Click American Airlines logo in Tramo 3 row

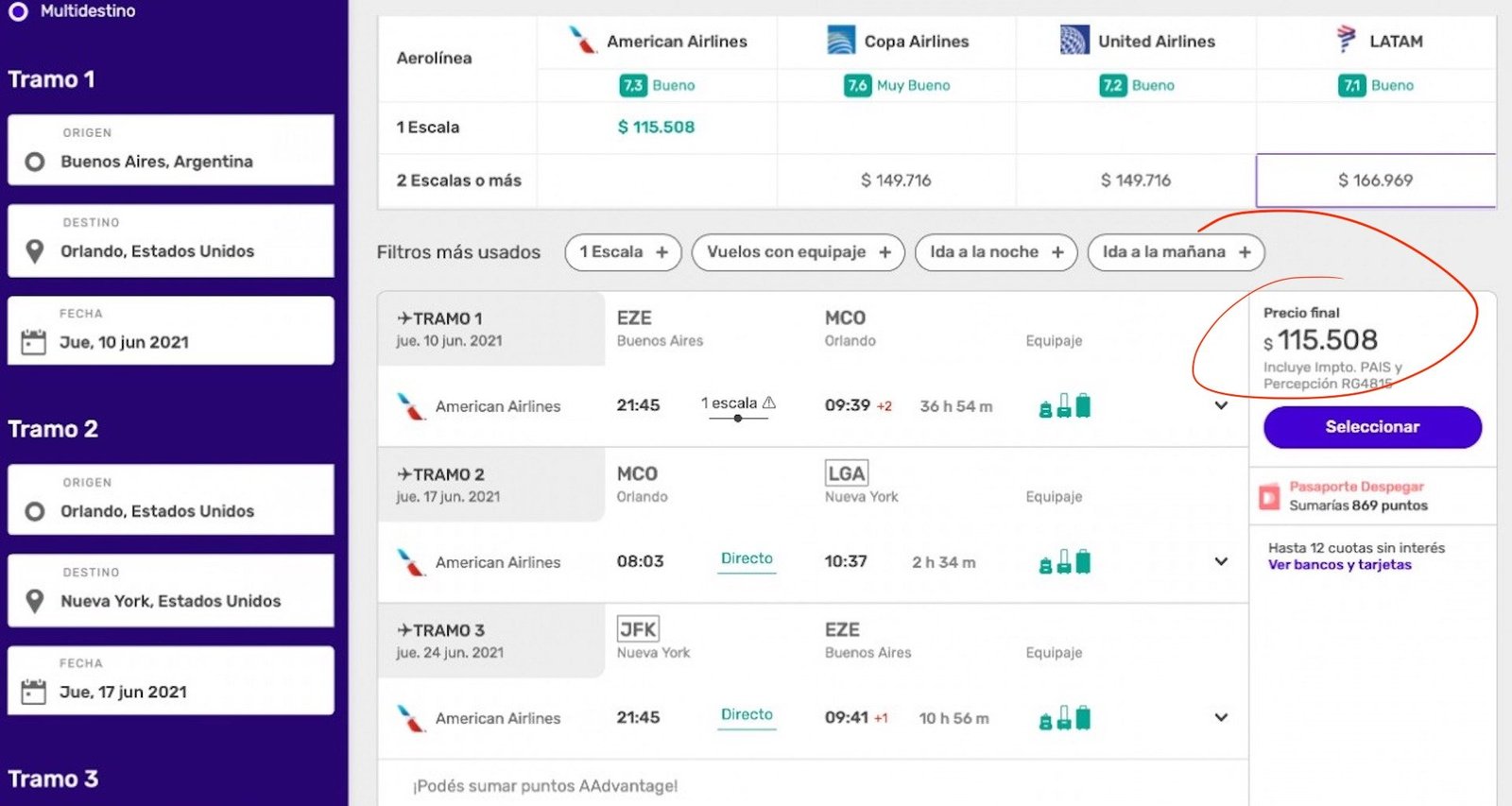click(411, 718)
